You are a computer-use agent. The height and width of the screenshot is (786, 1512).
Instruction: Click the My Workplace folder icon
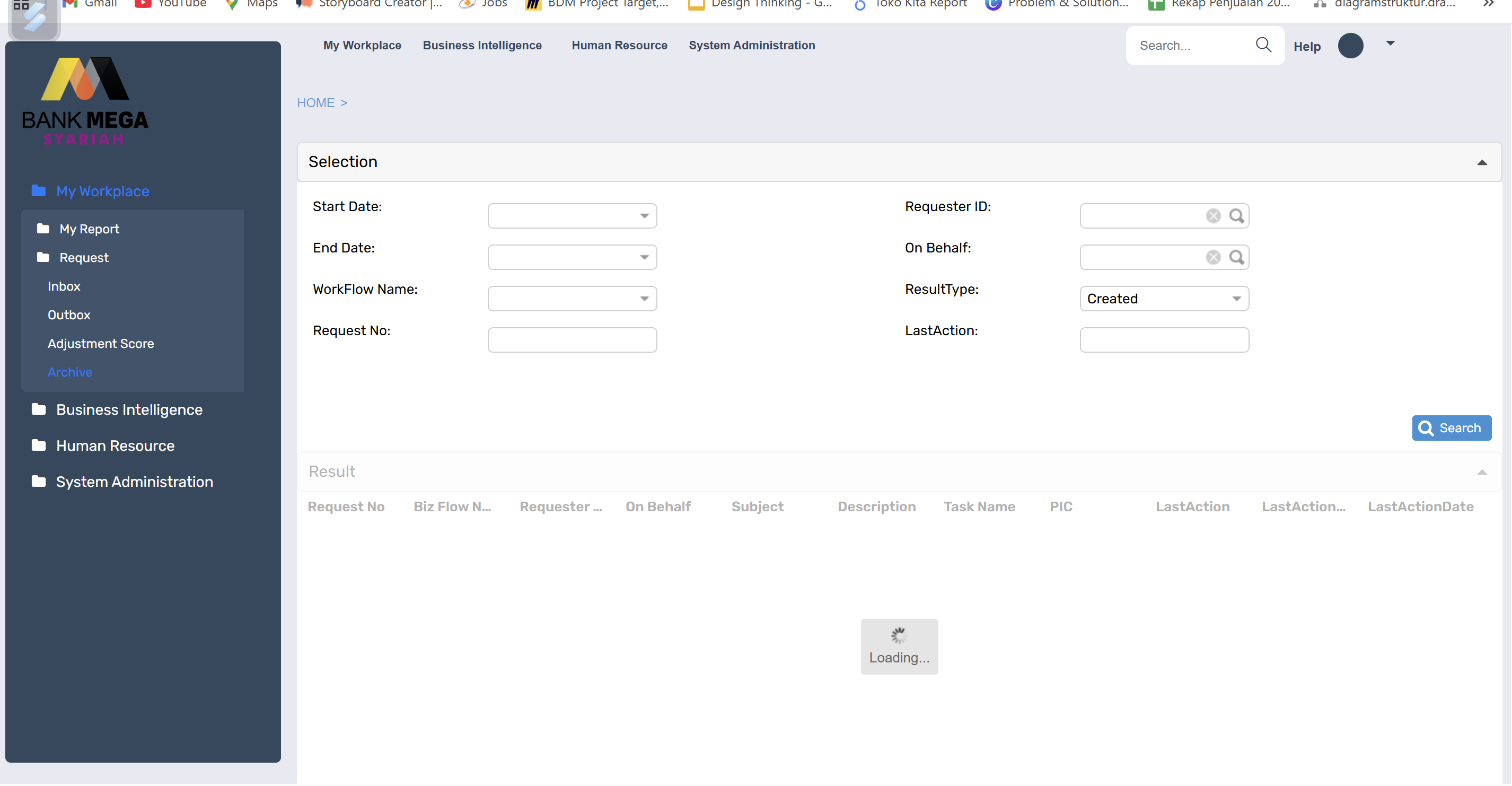tap(39, 191)
